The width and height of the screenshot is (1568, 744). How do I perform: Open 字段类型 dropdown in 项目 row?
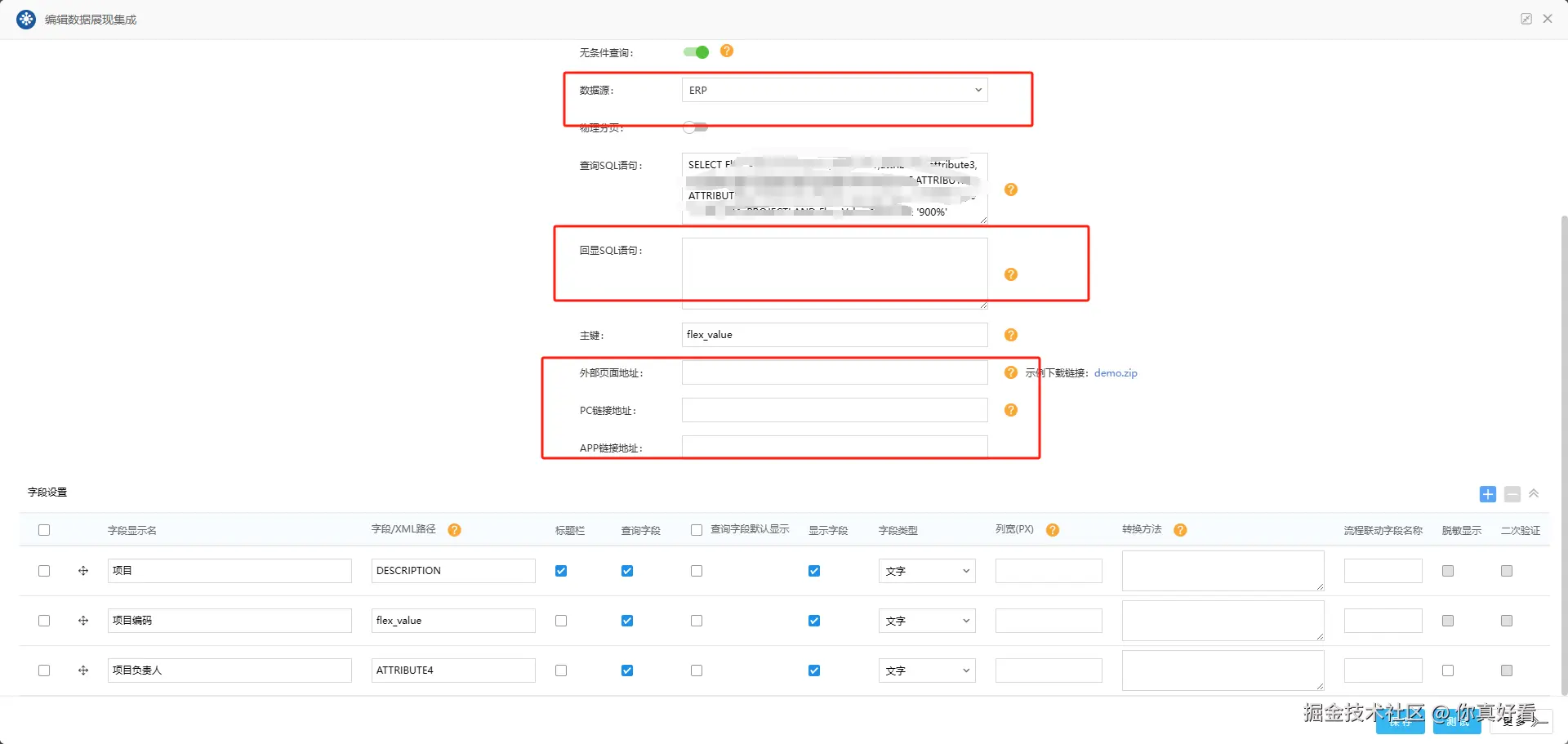click(x=927, y=571)
